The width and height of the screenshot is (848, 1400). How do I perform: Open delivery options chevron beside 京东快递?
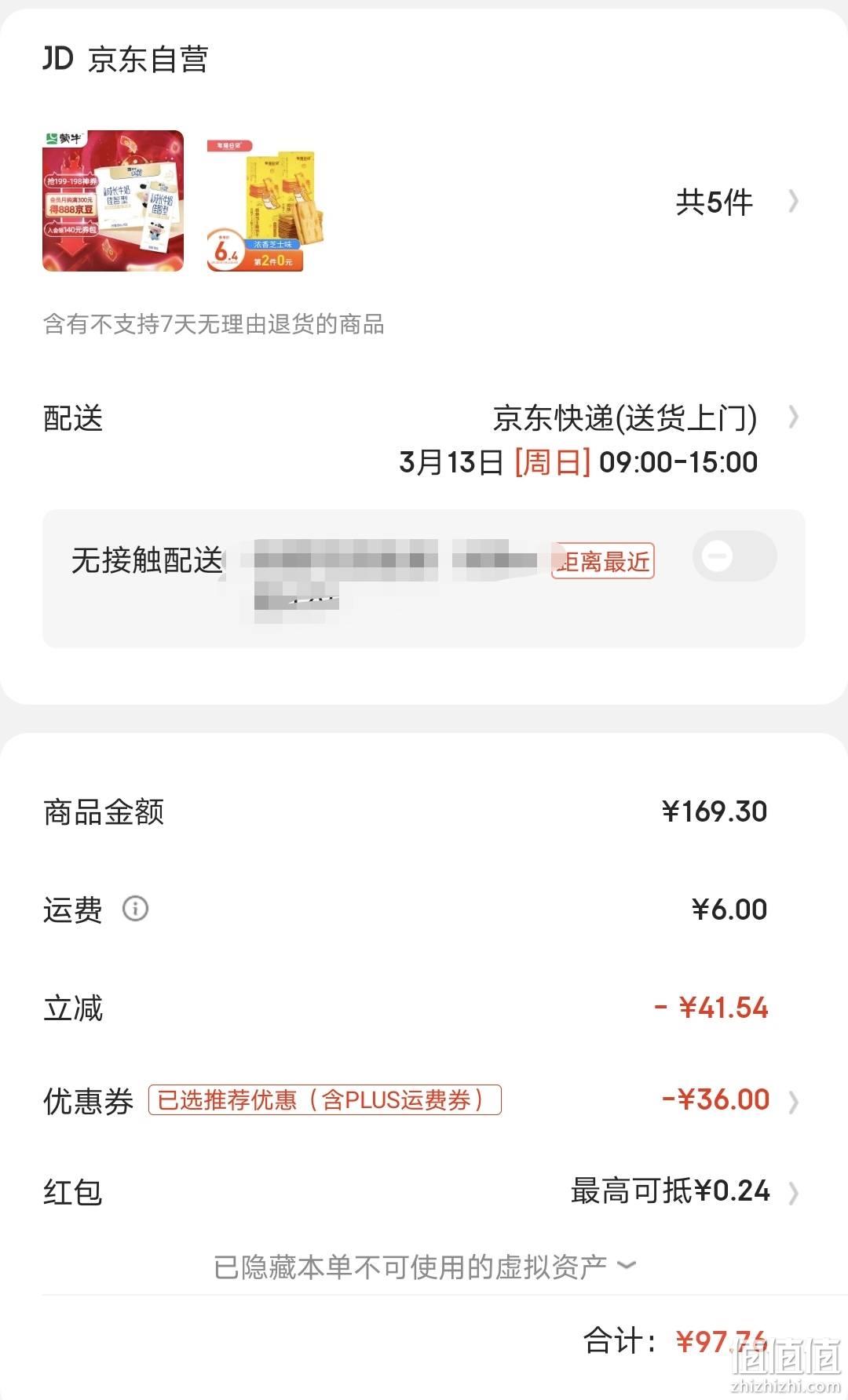pyautogui.click(x=793, y=417)
